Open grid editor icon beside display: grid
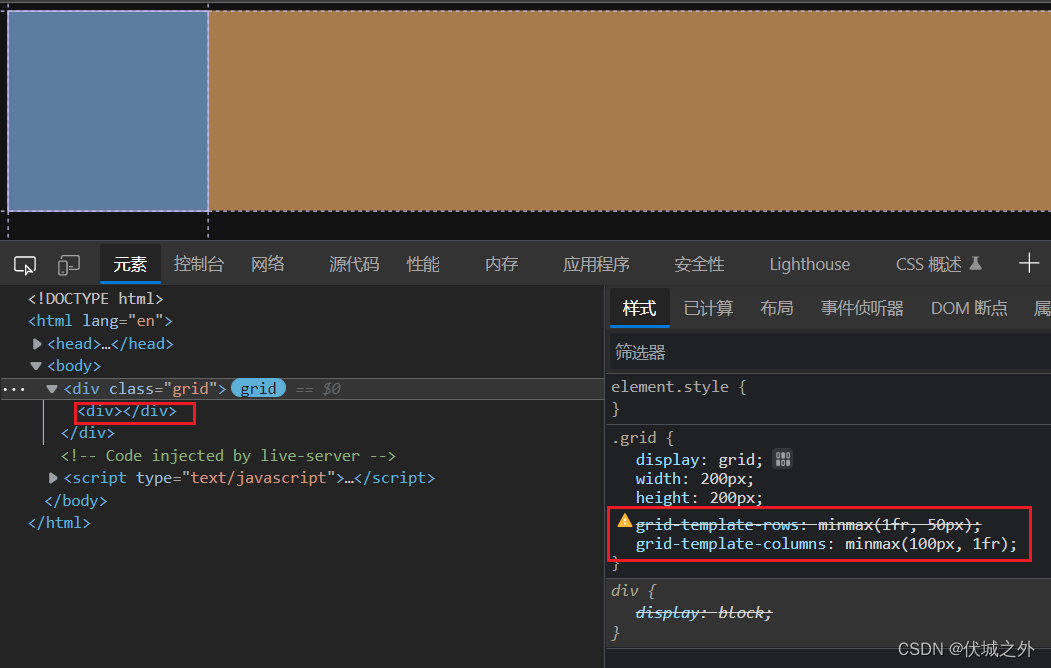The image size is (1051, 668). 782,459
